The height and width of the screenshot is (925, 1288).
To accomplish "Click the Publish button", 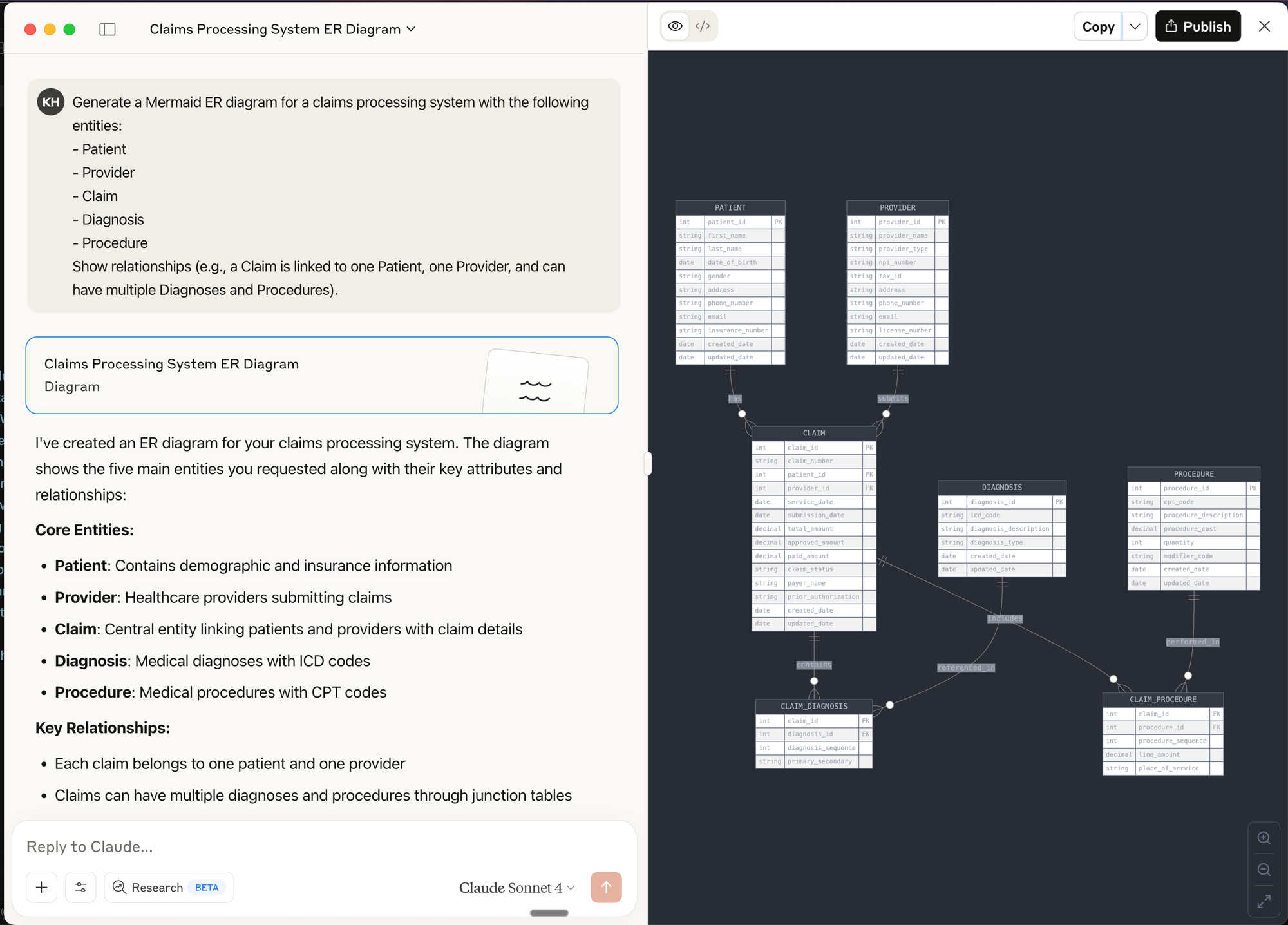I will 1198,26.
